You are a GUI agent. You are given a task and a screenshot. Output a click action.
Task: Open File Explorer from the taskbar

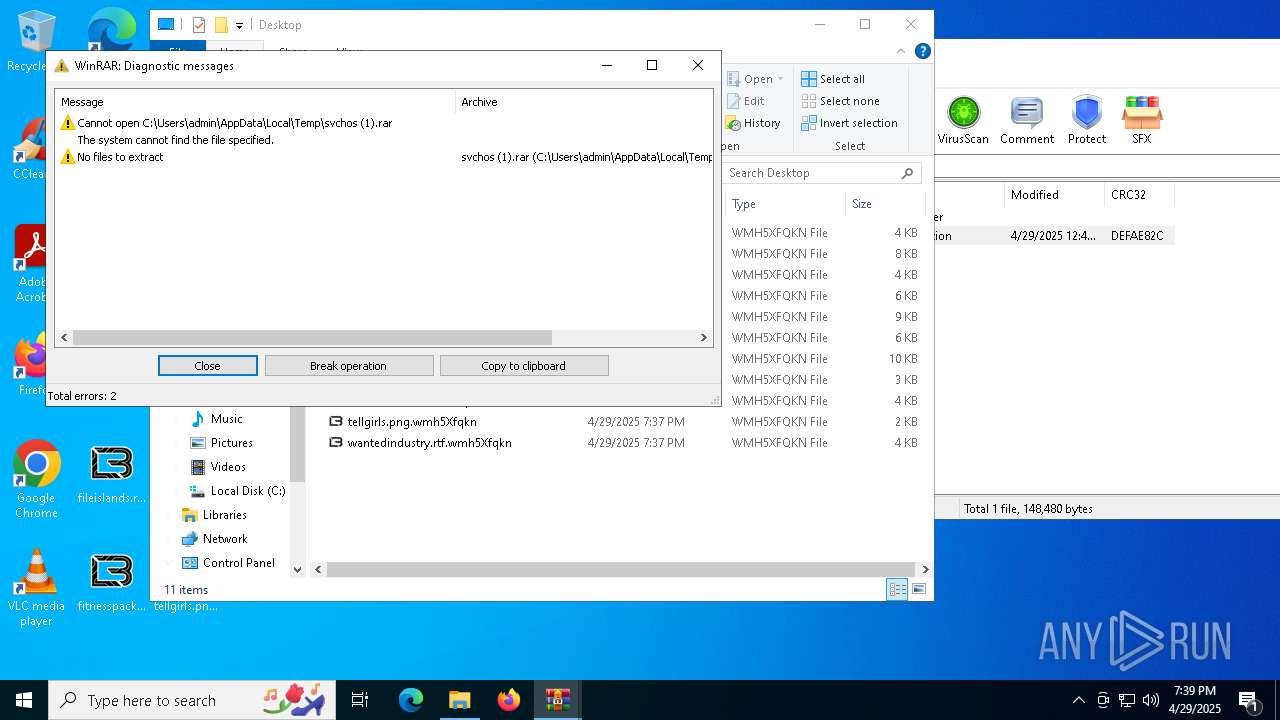pos(459,700)
